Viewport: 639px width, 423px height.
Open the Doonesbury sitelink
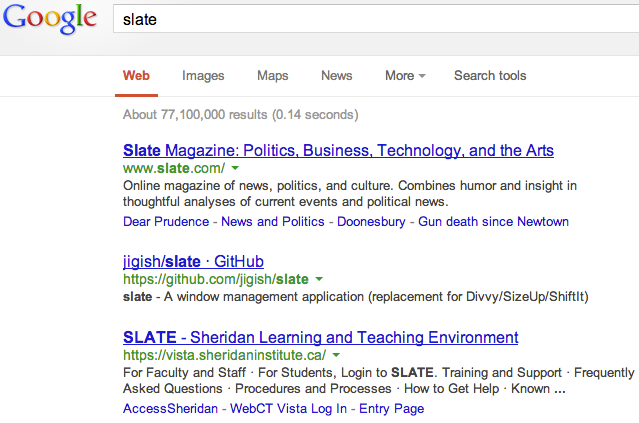371,222
